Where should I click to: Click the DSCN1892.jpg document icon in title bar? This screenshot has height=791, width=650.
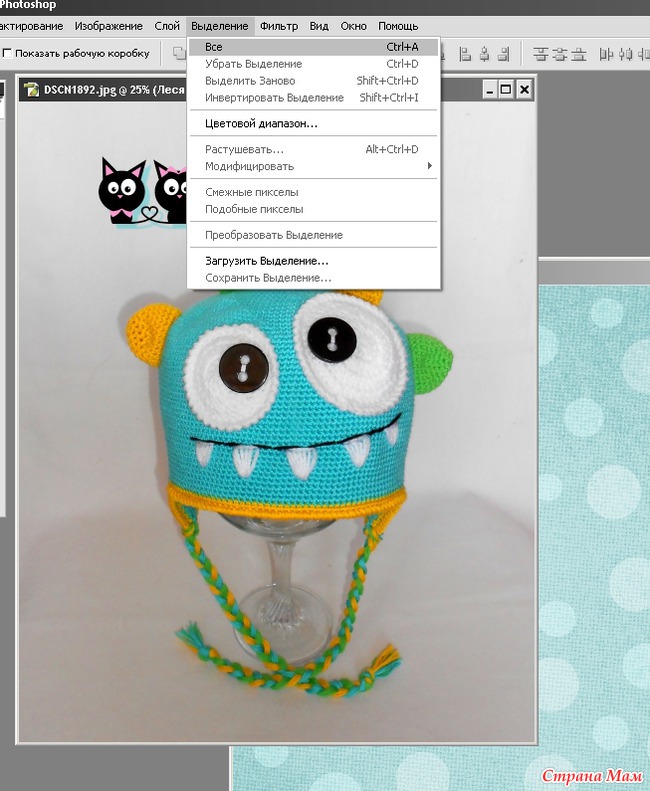(x=31, y=90)
